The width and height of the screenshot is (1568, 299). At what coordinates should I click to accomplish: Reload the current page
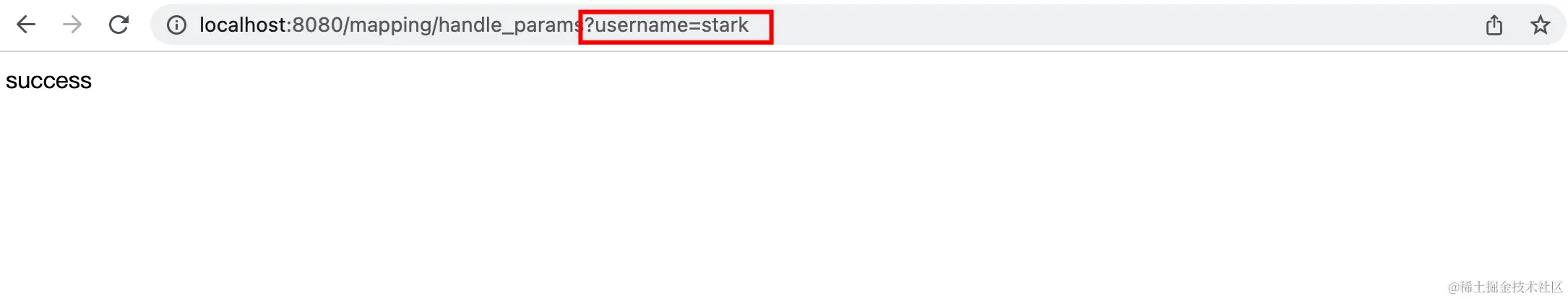click(119, 25)
